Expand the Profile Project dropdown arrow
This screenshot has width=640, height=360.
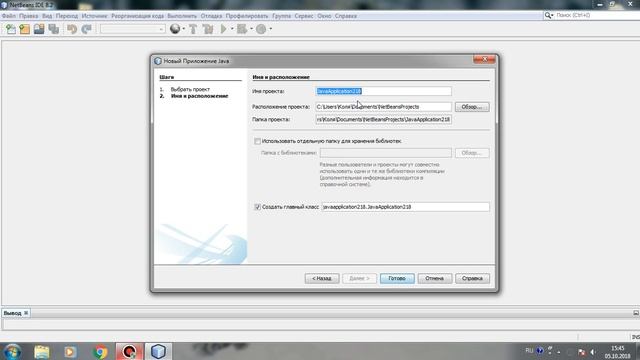tap(270, 29)
